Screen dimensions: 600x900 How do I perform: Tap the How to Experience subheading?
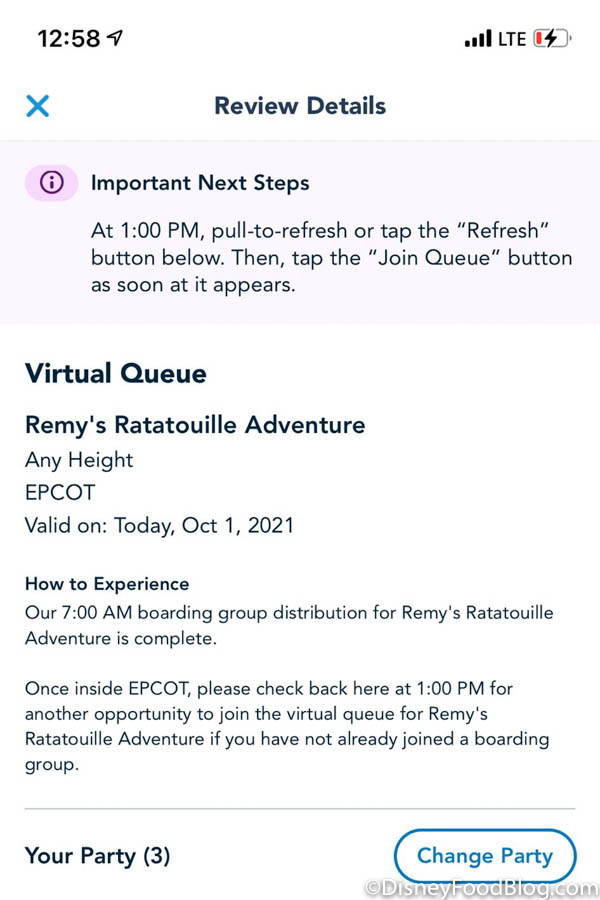[x=107, y=584]
